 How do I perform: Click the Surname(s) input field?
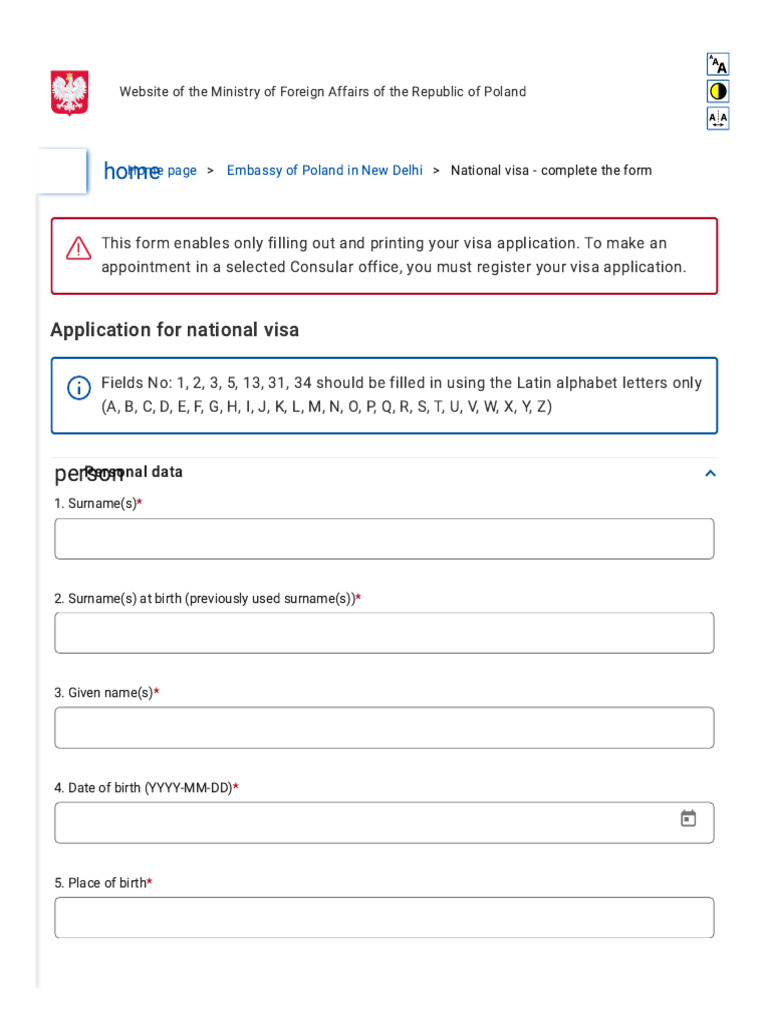coord(384,539)
